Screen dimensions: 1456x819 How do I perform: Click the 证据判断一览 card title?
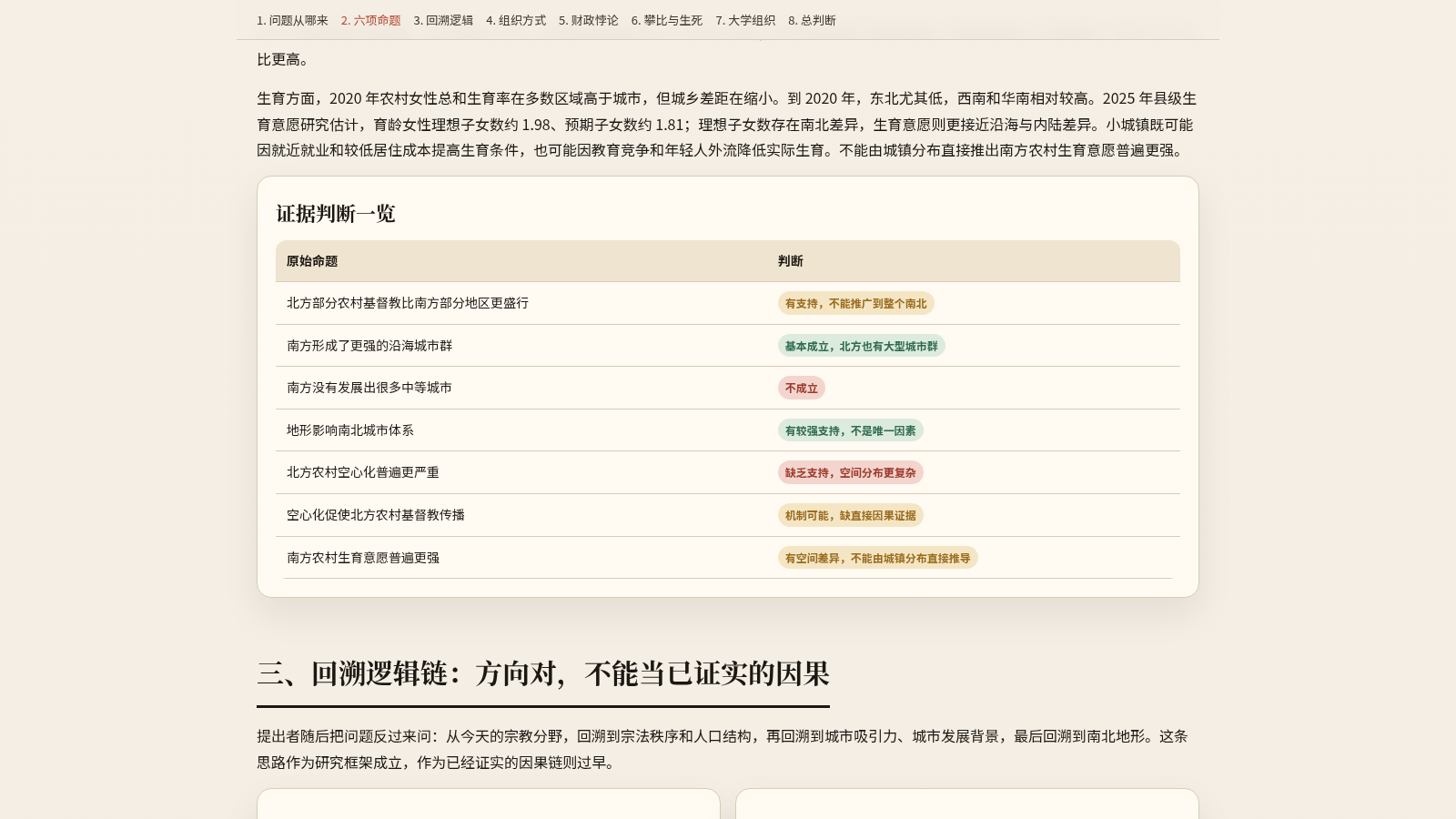coord(336,214)
